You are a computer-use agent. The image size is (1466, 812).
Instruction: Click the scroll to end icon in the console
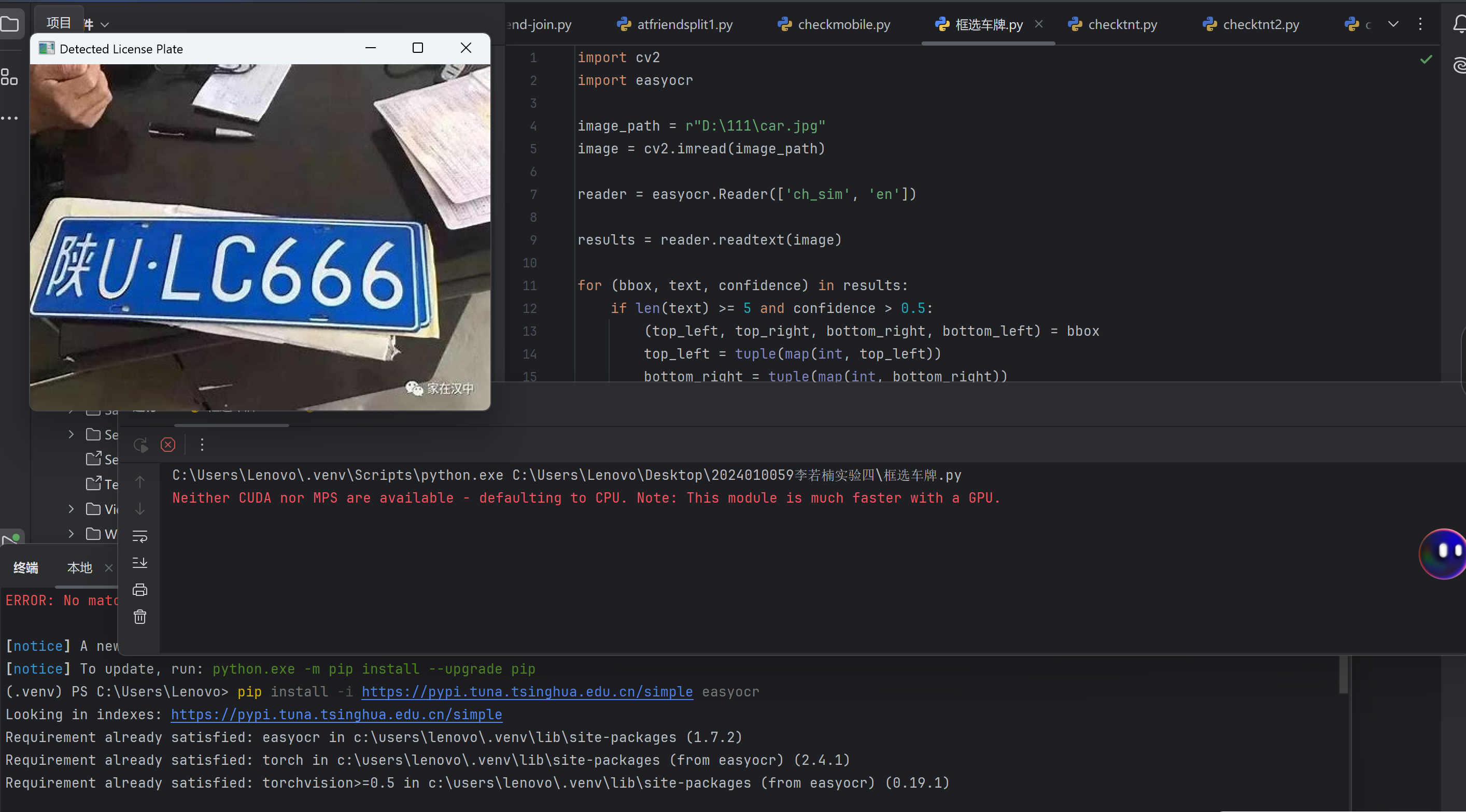[140, 563]
